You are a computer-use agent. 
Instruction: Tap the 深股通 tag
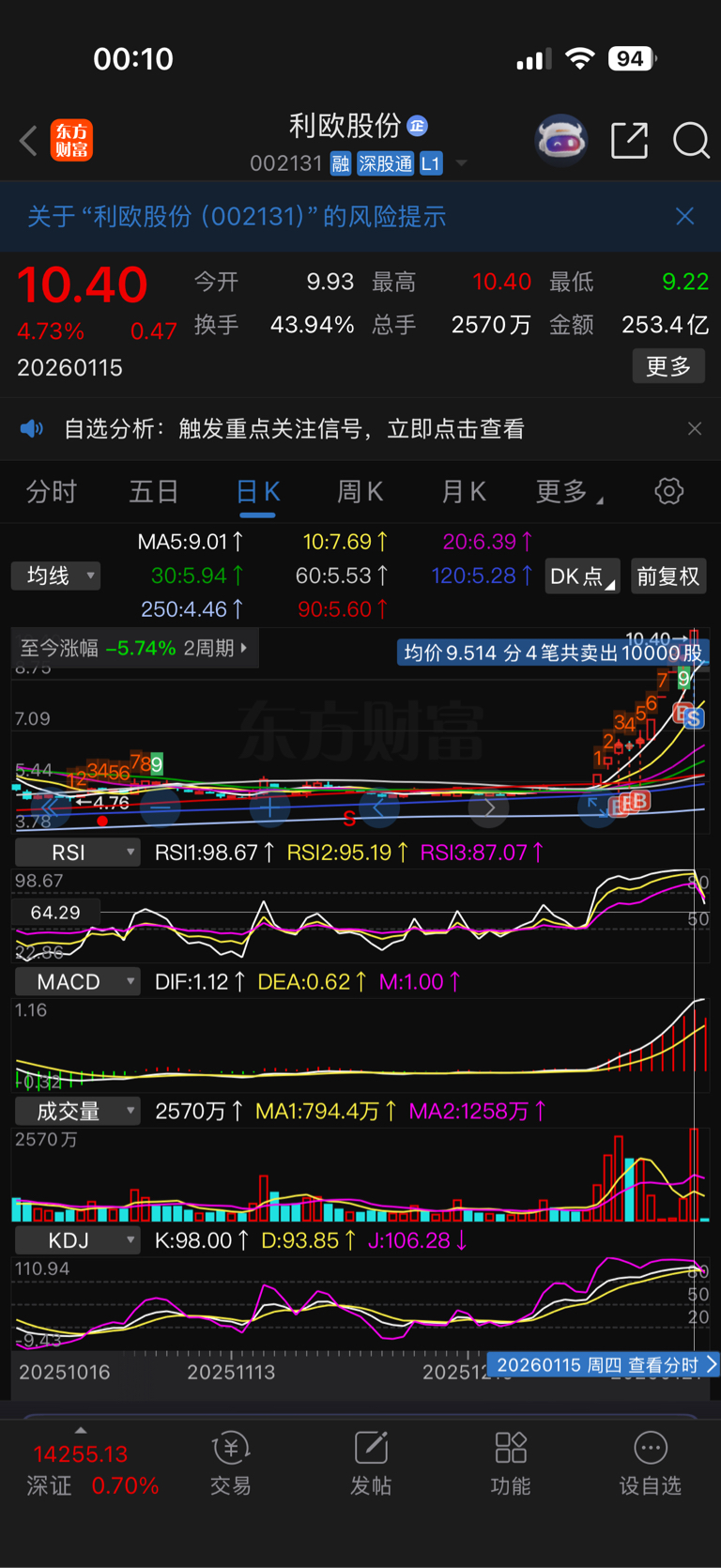point(385,164)
